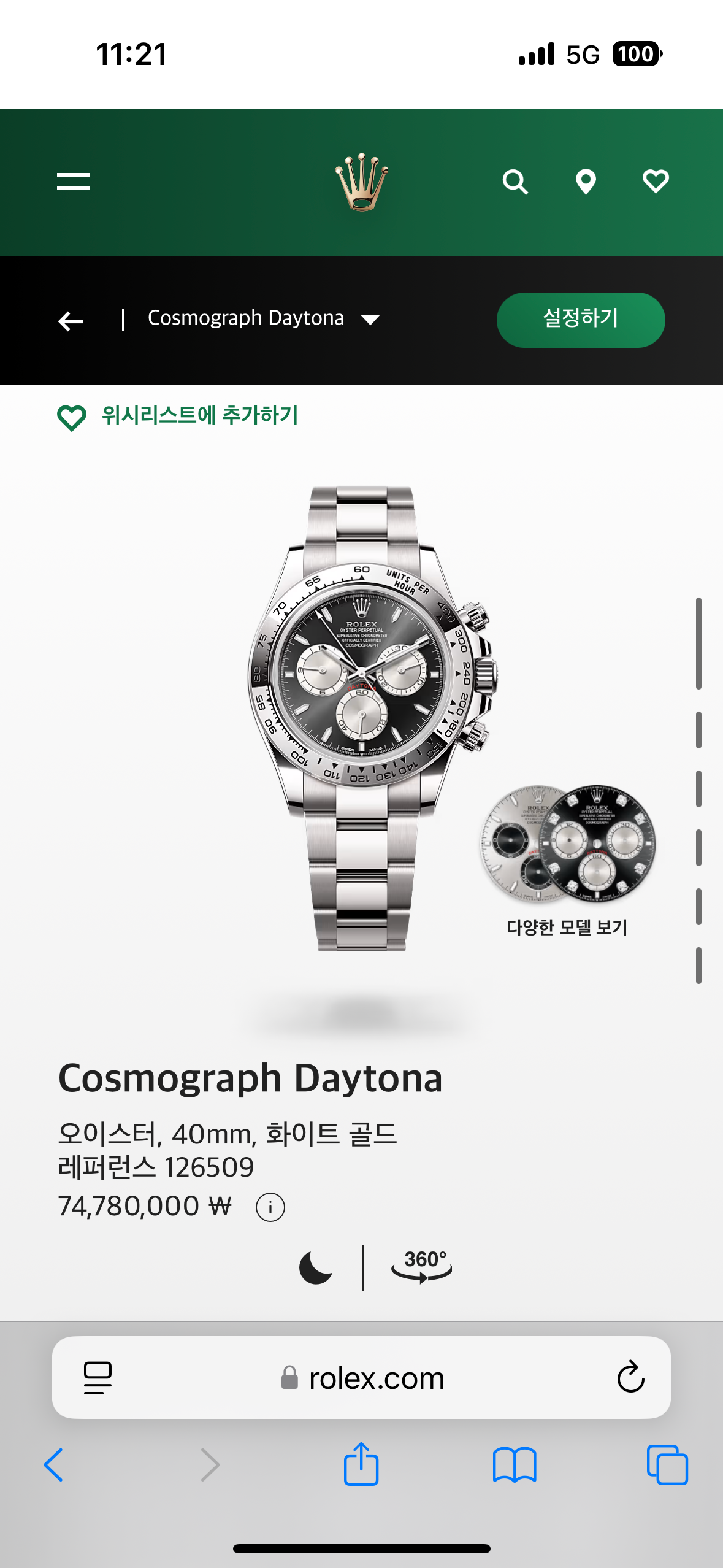Viewport: 723px width, 1568px height.
Task: Click the dropdown arrow beside Cosmograph Daytona
Action: tap(370, 320)
